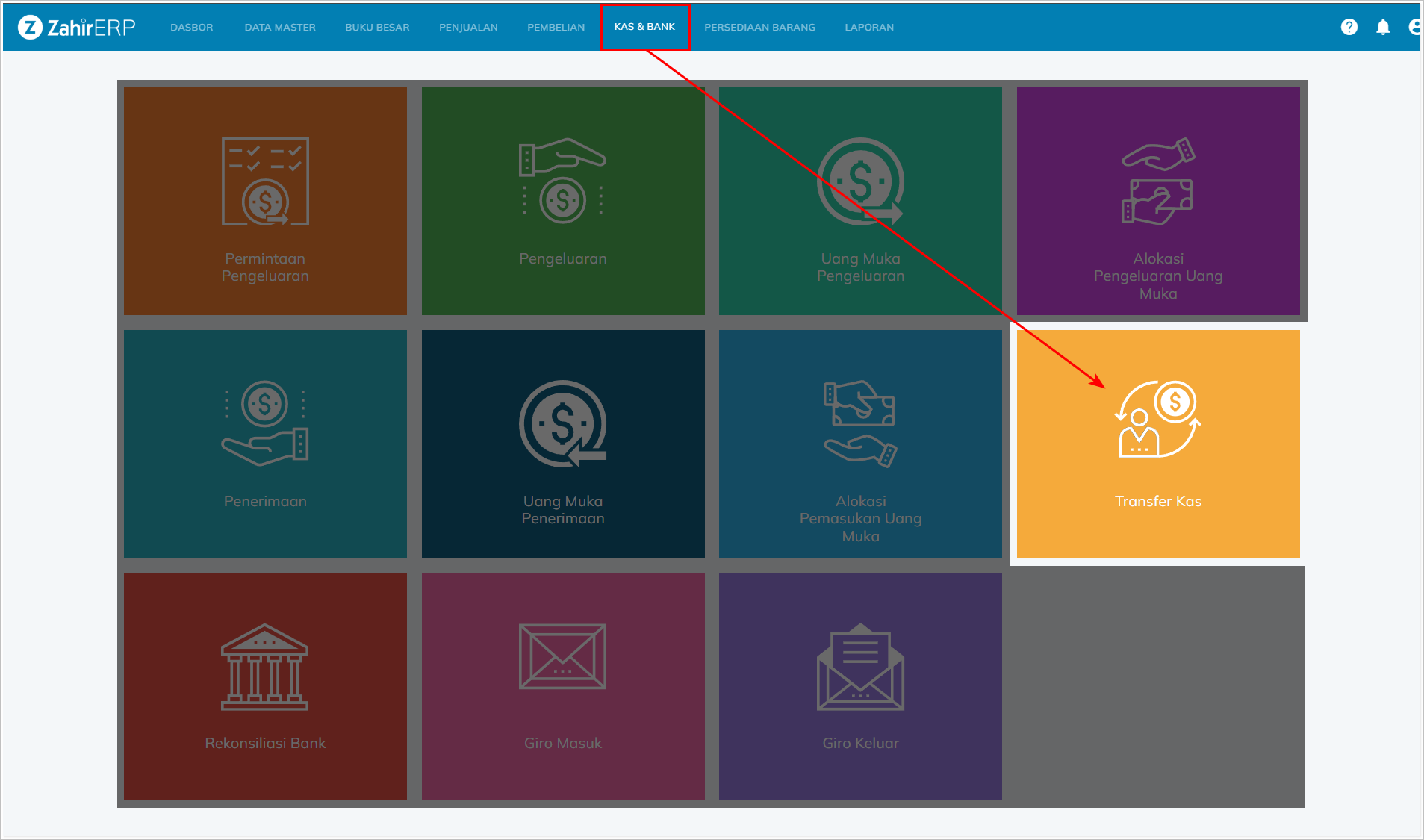Open the Persediaan Barang menu
This screenshot has height=840, width=1424.
tap(759, 27)
